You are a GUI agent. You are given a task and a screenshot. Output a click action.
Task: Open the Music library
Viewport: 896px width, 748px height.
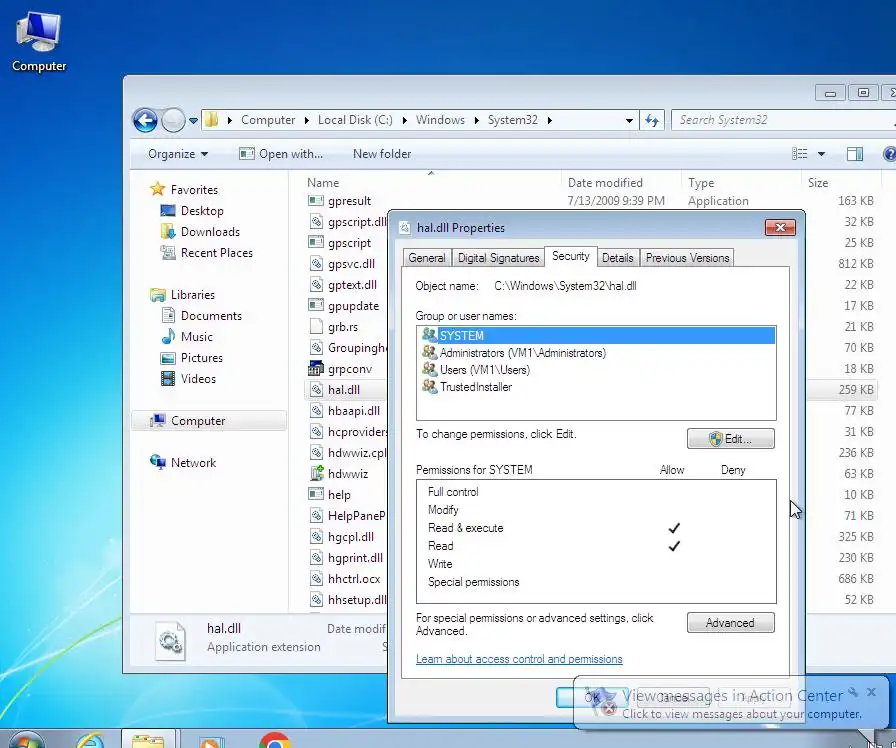point(196,337)
